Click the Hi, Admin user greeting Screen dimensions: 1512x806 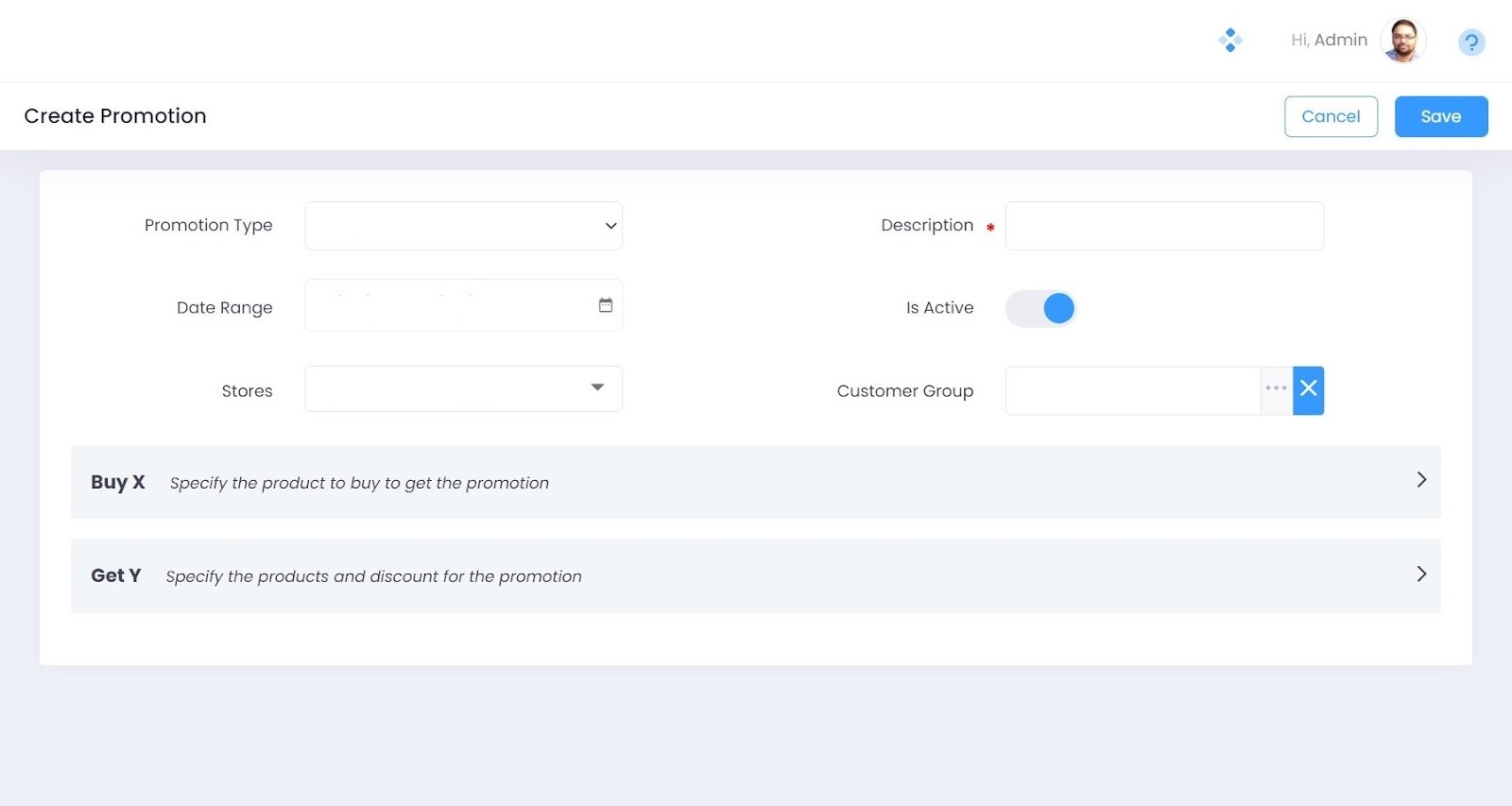[1329, 40]
